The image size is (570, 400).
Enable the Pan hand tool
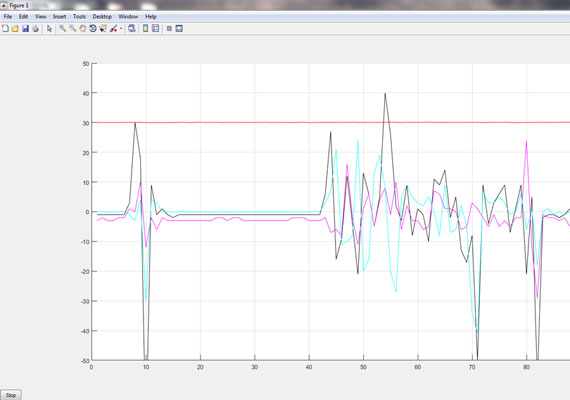[x=83, y=28]
